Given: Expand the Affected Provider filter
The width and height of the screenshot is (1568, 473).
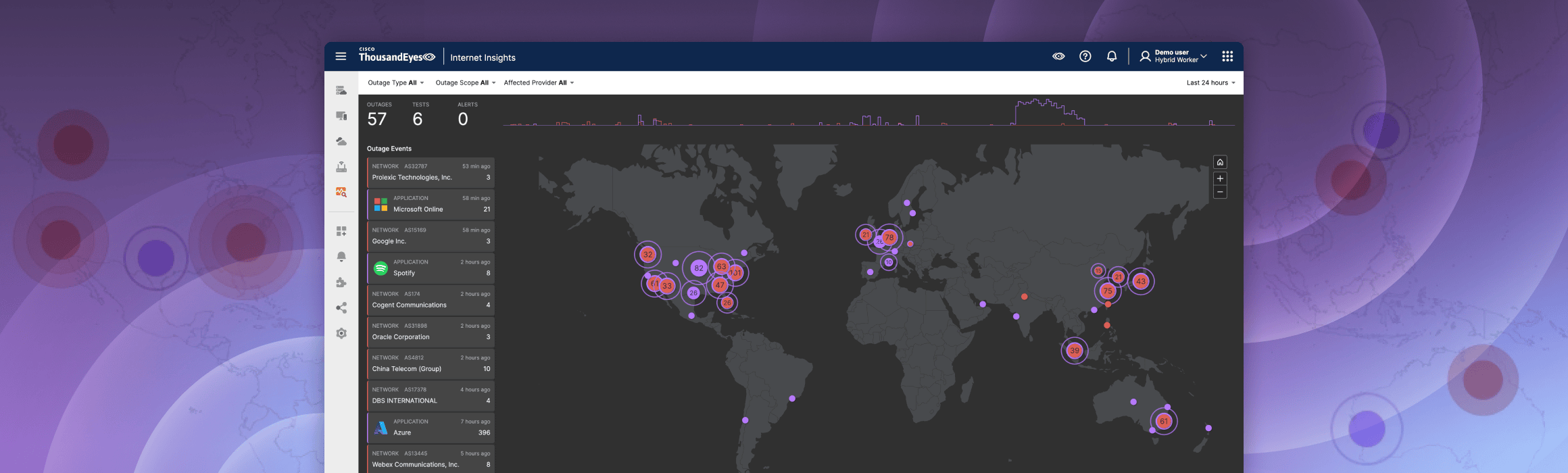Looking at the screenshot, I should tap(539, 83).
